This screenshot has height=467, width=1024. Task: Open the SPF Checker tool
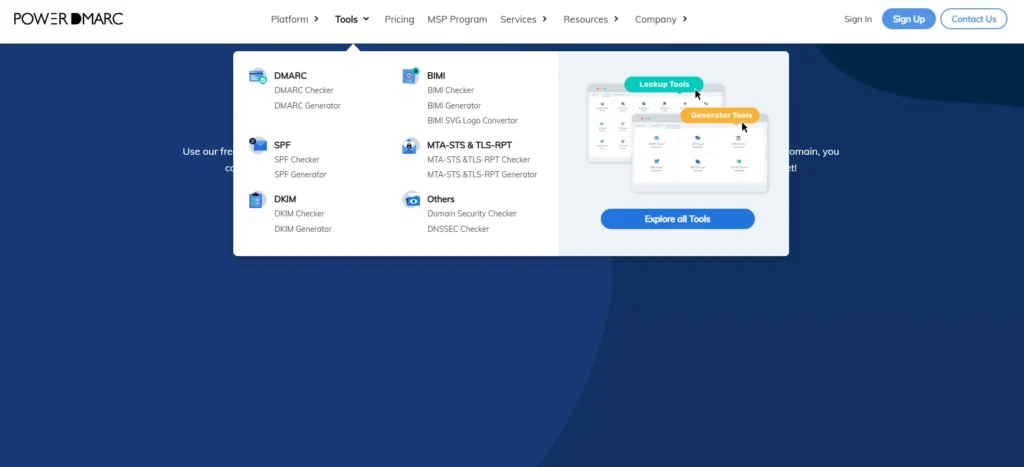click(296, 159)
